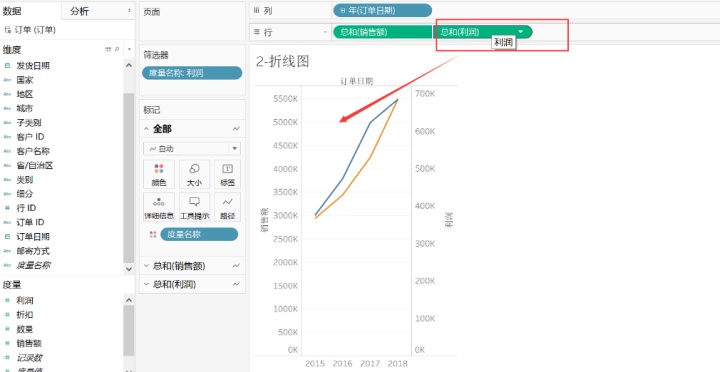Select the 折扣 measure field
Screen dimensions: 720x372
[25, 315]
